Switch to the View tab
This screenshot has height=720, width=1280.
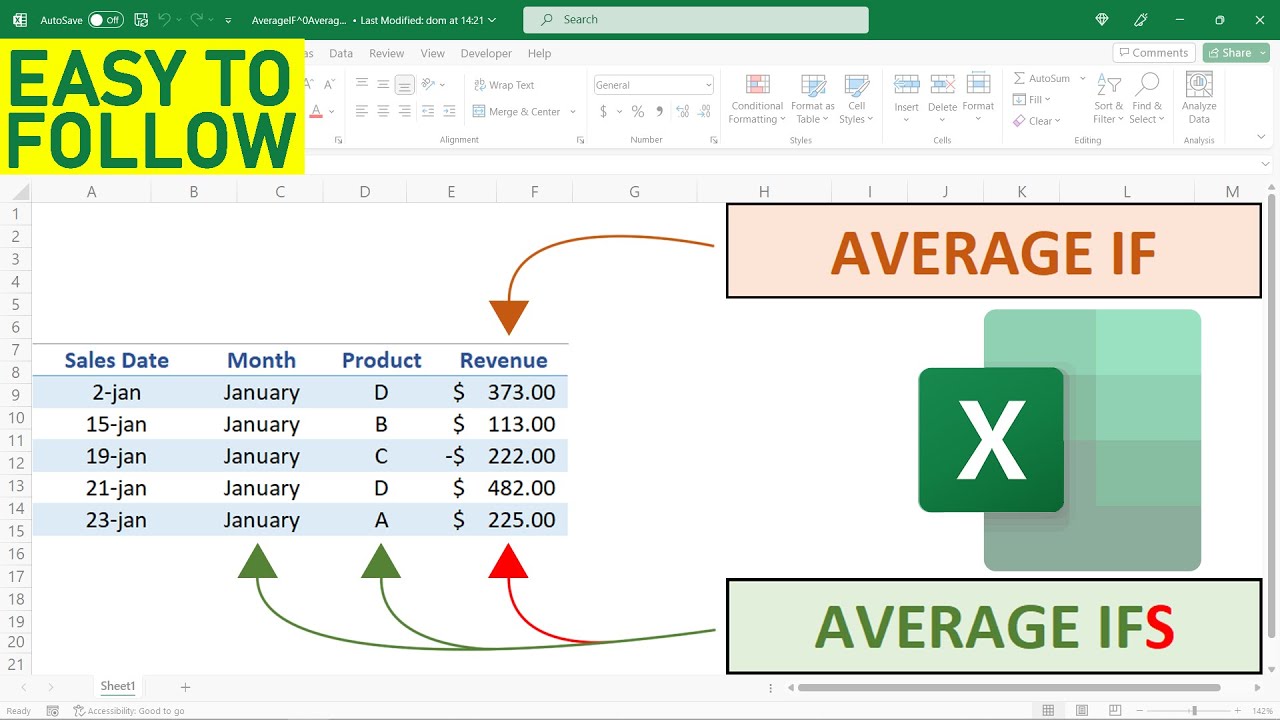point(433,53)
